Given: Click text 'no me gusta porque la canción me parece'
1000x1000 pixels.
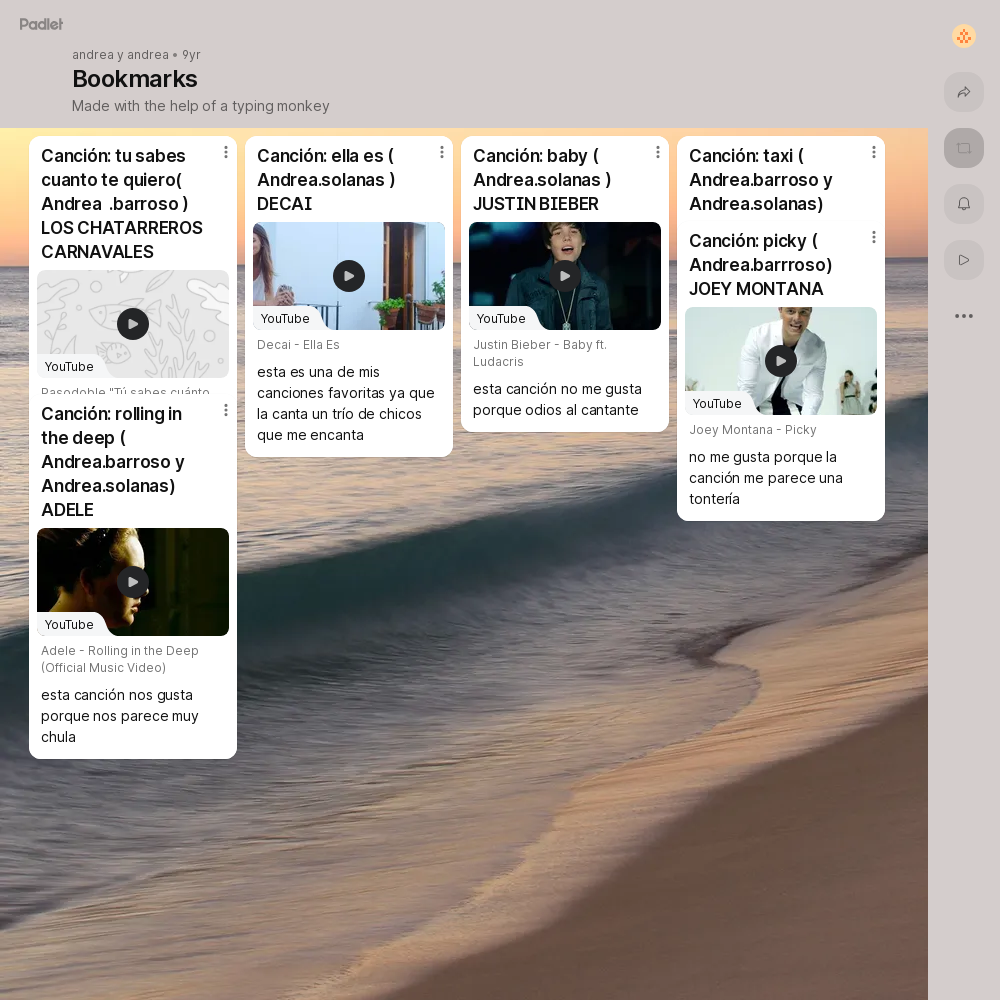Looking at the screenshot, I should [x=766, y=478].
